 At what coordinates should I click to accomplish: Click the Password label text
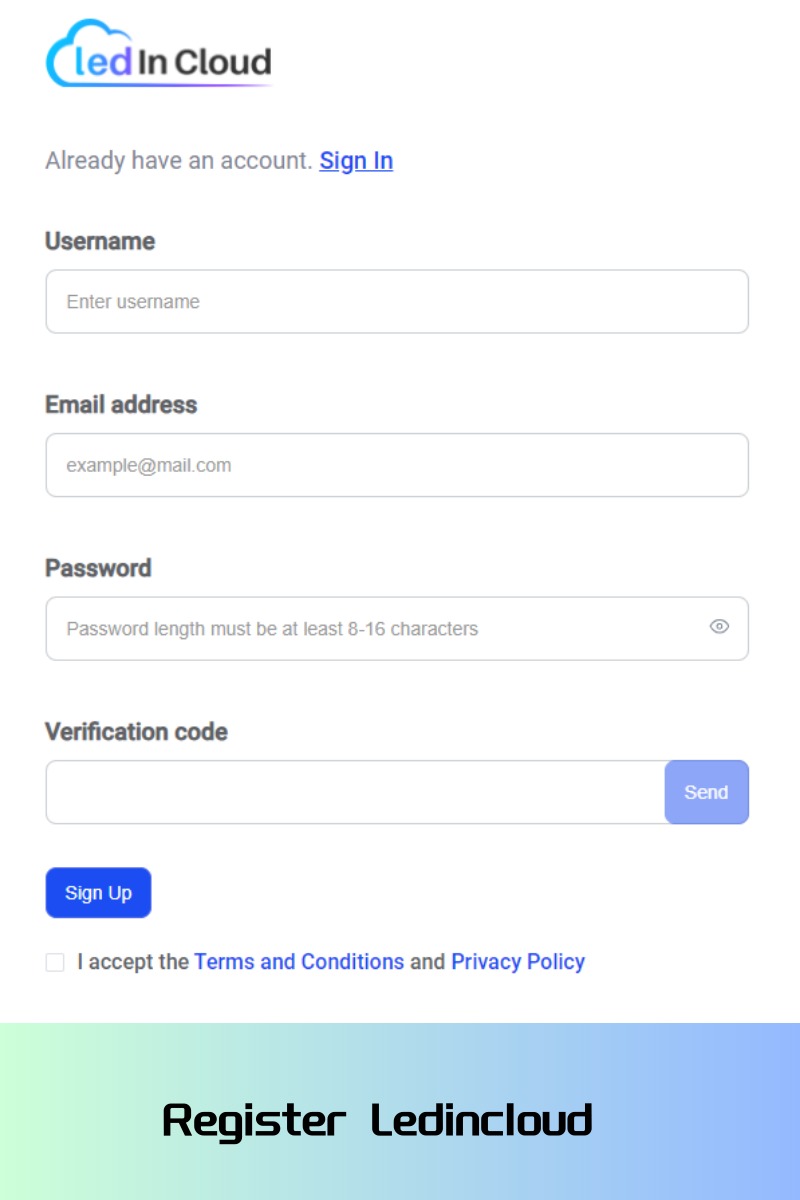click(x=98, y=568)
